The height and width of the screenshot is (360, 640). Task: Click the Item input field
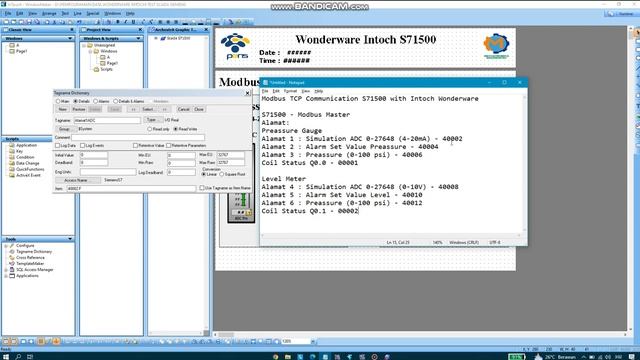tap(131, 189)
